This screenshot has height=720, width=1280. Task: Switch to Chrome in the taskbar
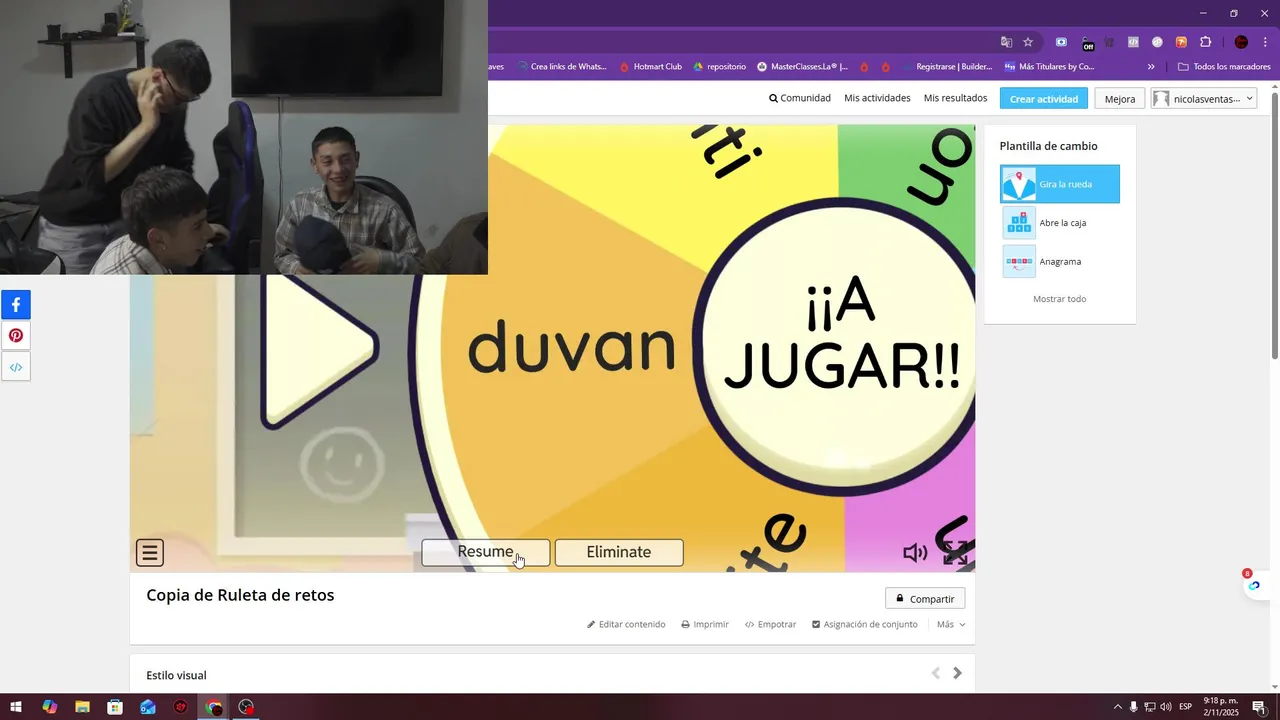pos(214,707)
